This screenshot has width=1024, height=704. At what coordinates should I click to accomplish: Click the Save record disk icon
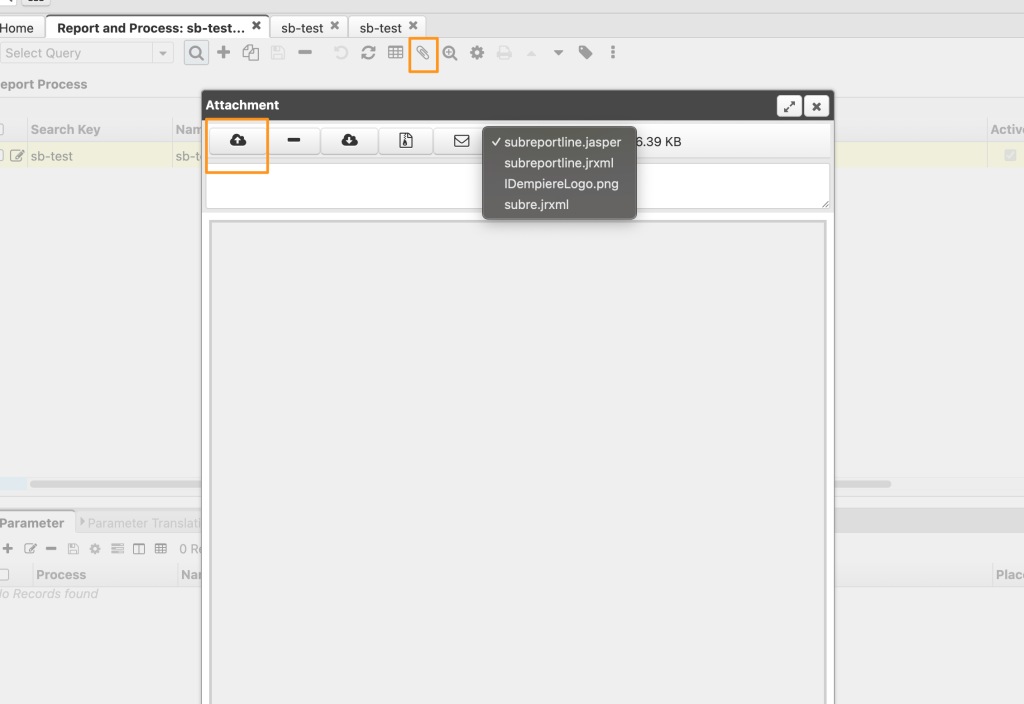(x=278, y=52)
